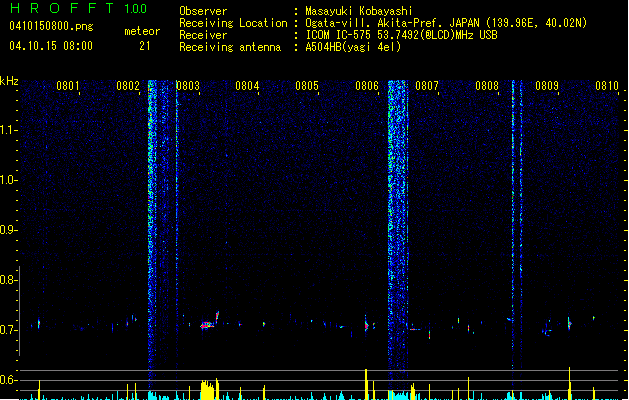Screen dimensions: 629x400
Task: Click the Receiving antenna label
Action: (x=230, y=47)
